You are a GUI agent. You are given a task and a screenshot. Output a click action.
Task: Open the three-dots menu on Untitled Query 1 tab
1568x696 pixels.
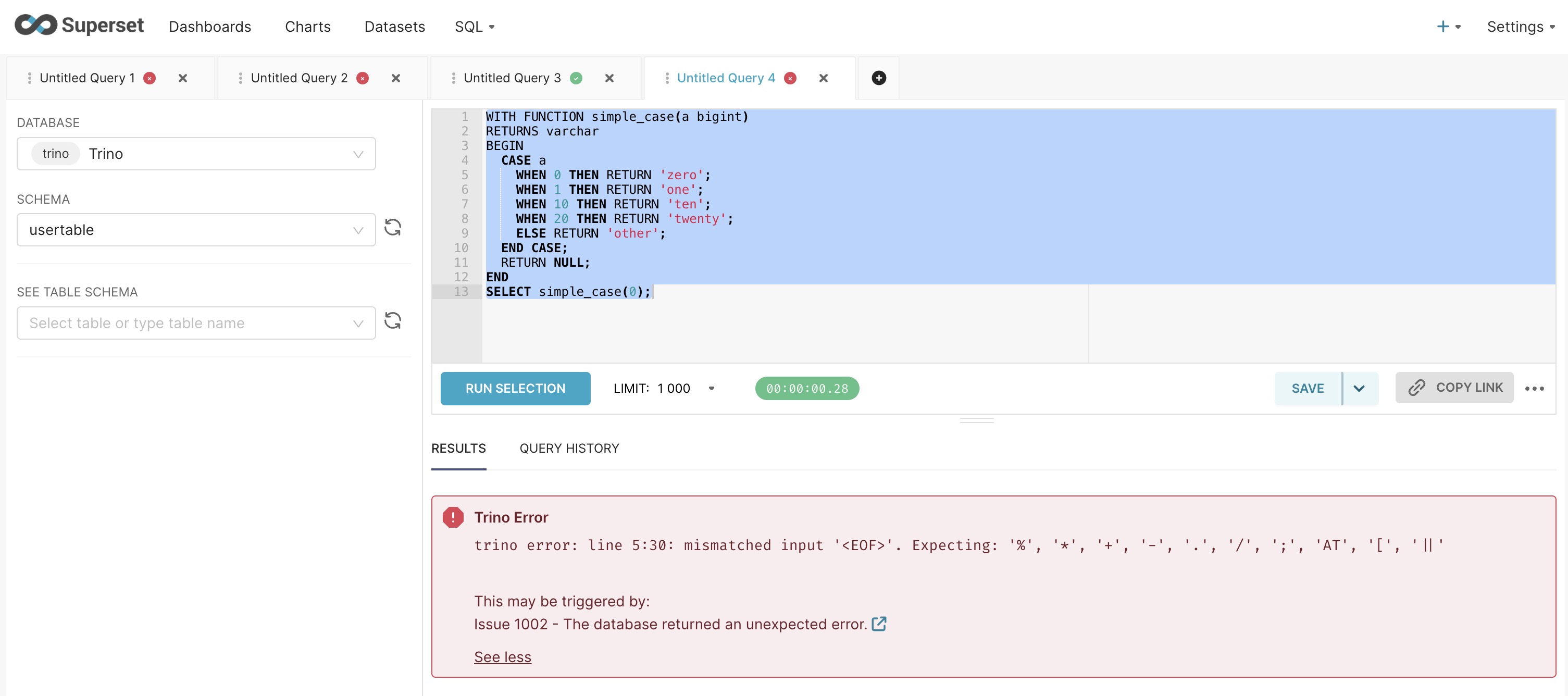(29, 78)
